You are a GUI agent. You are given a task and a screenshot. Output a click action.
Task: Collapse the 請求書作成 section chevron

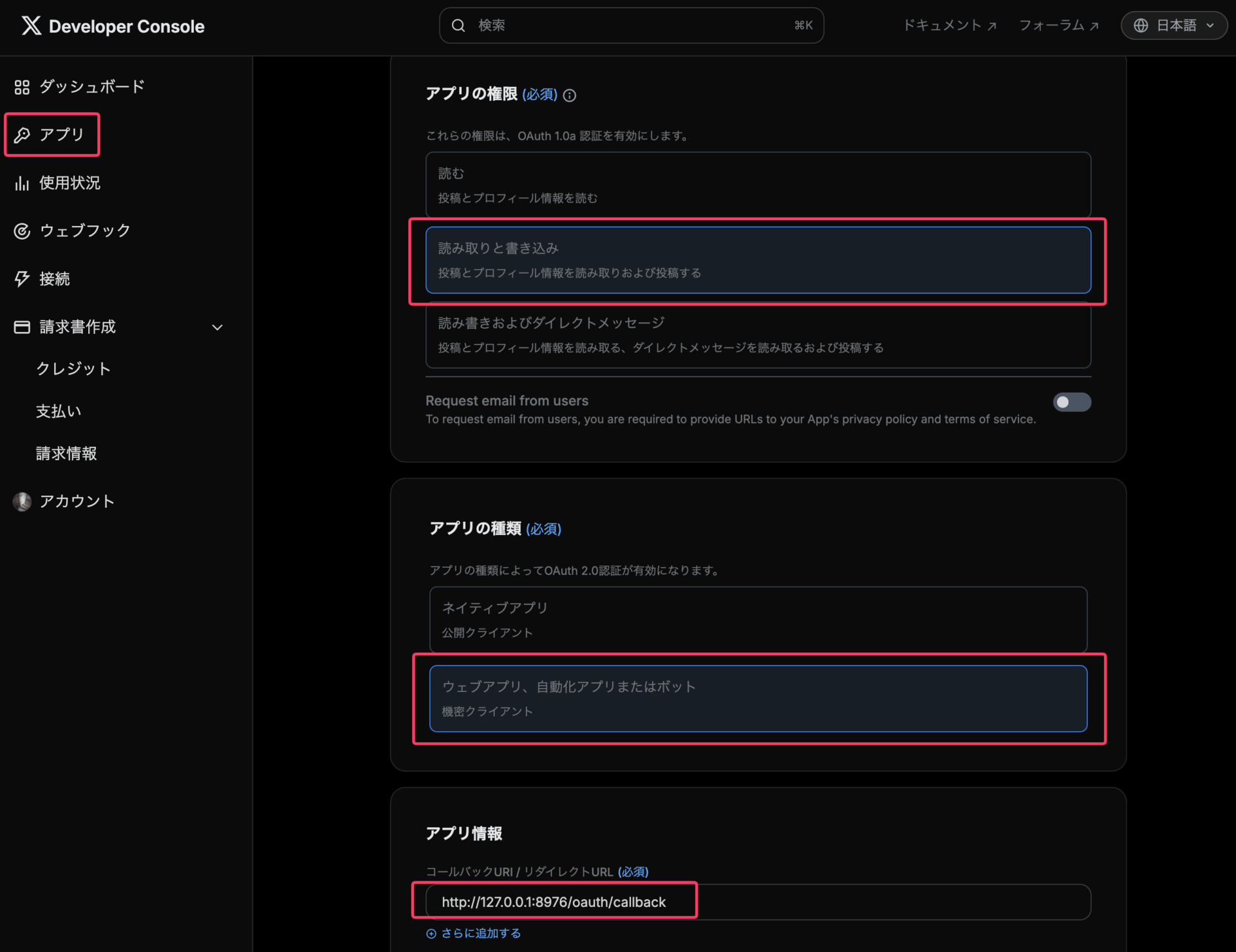tap(217, 327)
